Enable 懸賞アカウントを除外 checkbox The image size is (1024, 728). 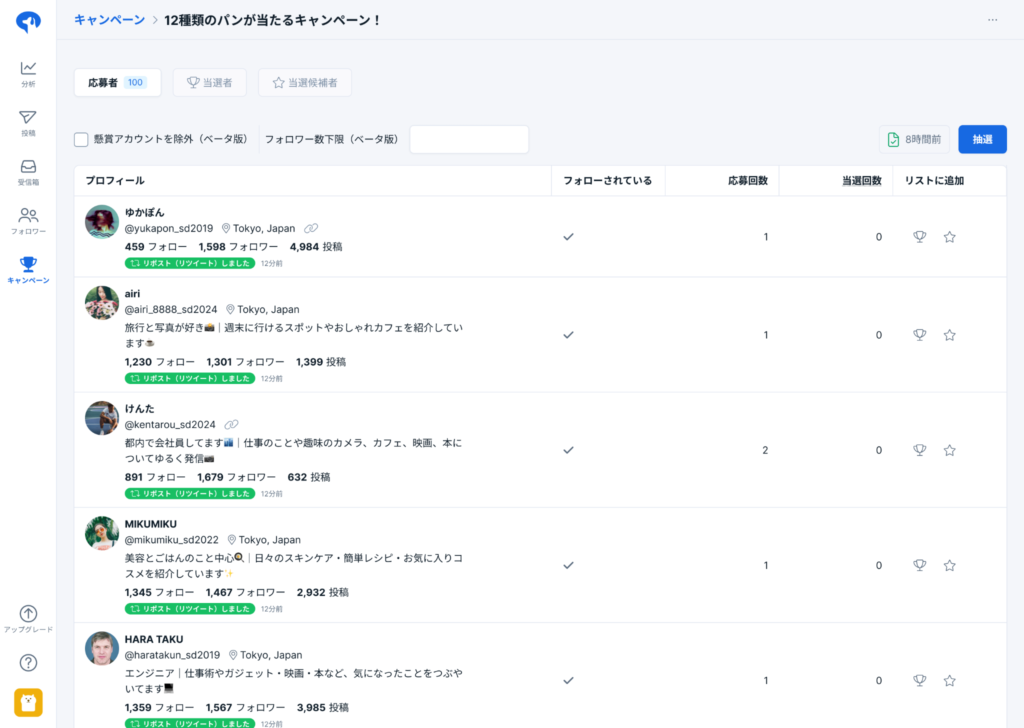click(81, 140)
